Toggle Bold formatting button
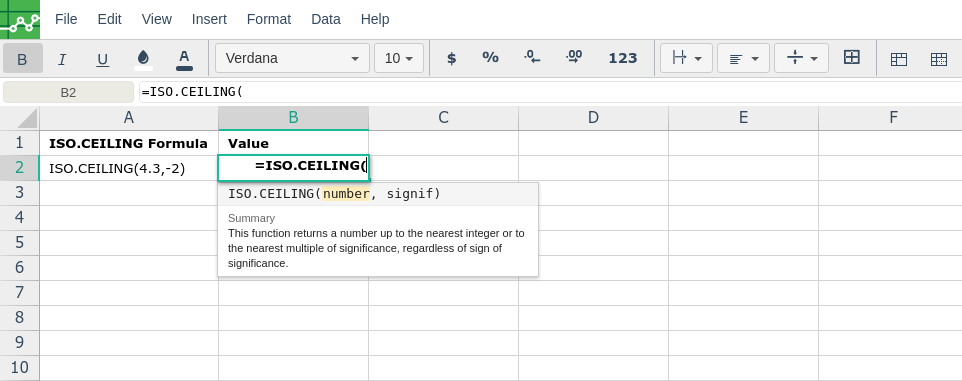Viewport: 962px width, 381px height. [23, 58]
